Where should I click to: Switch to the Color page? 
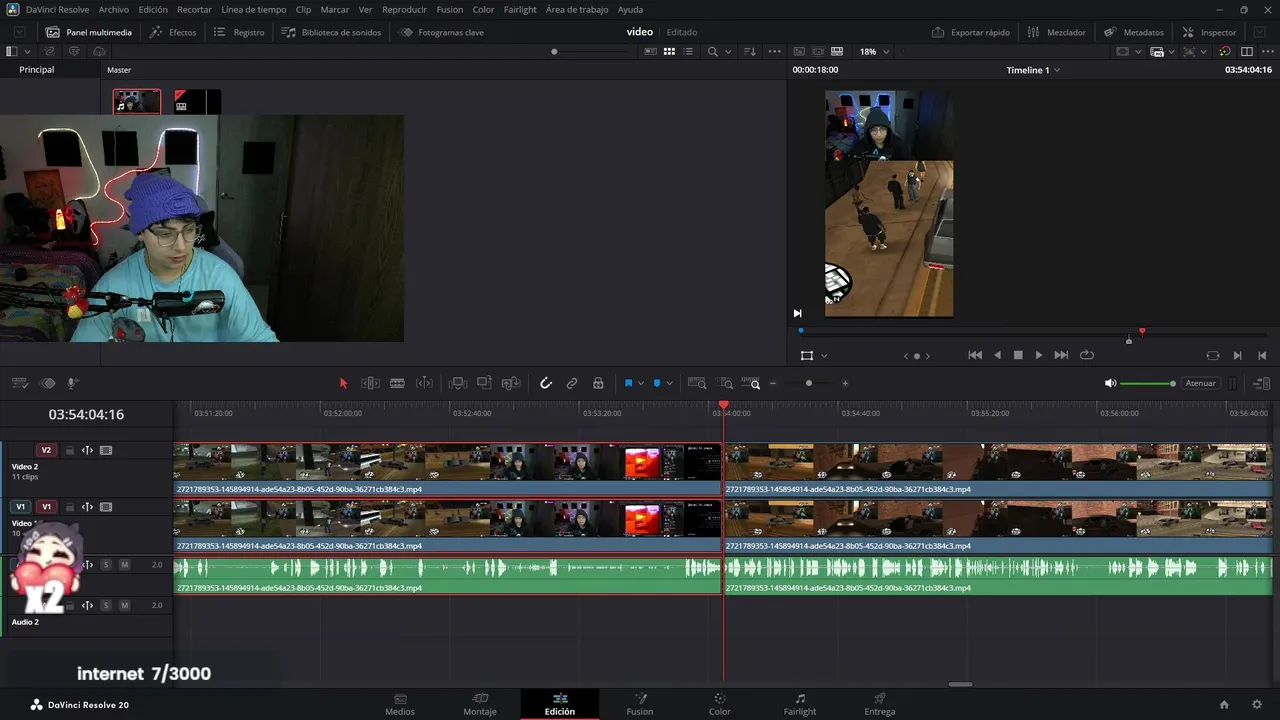coord(719,704)
